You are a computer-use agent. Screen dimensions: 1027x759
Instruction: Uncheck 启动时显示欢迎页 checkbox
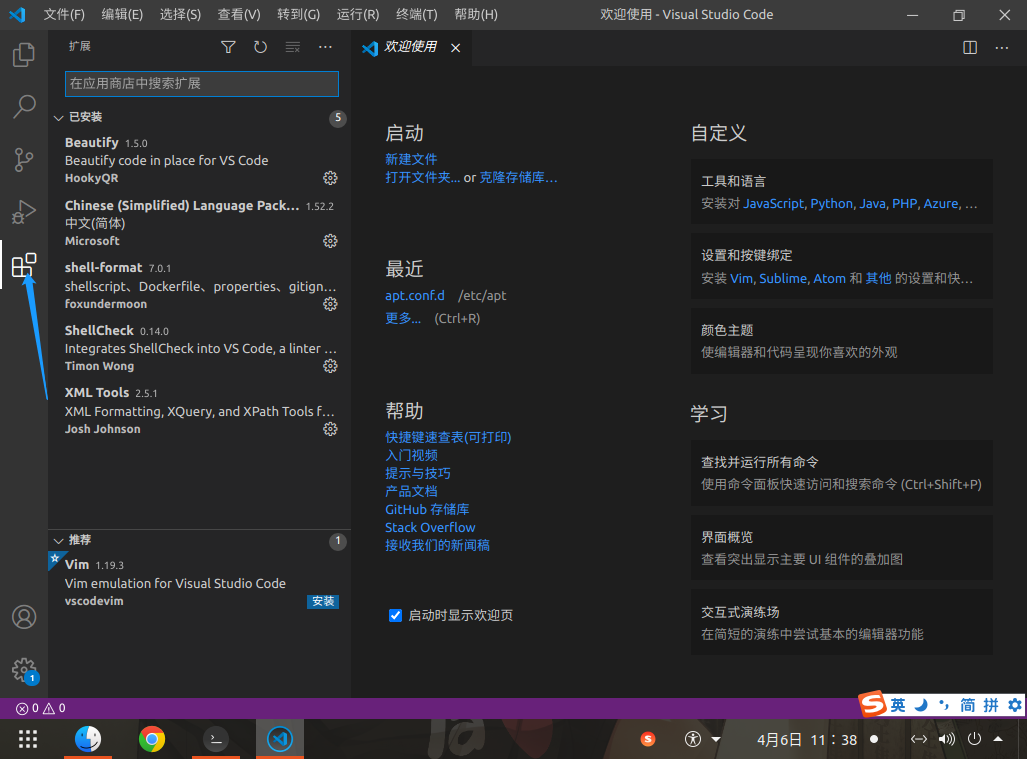395,616
